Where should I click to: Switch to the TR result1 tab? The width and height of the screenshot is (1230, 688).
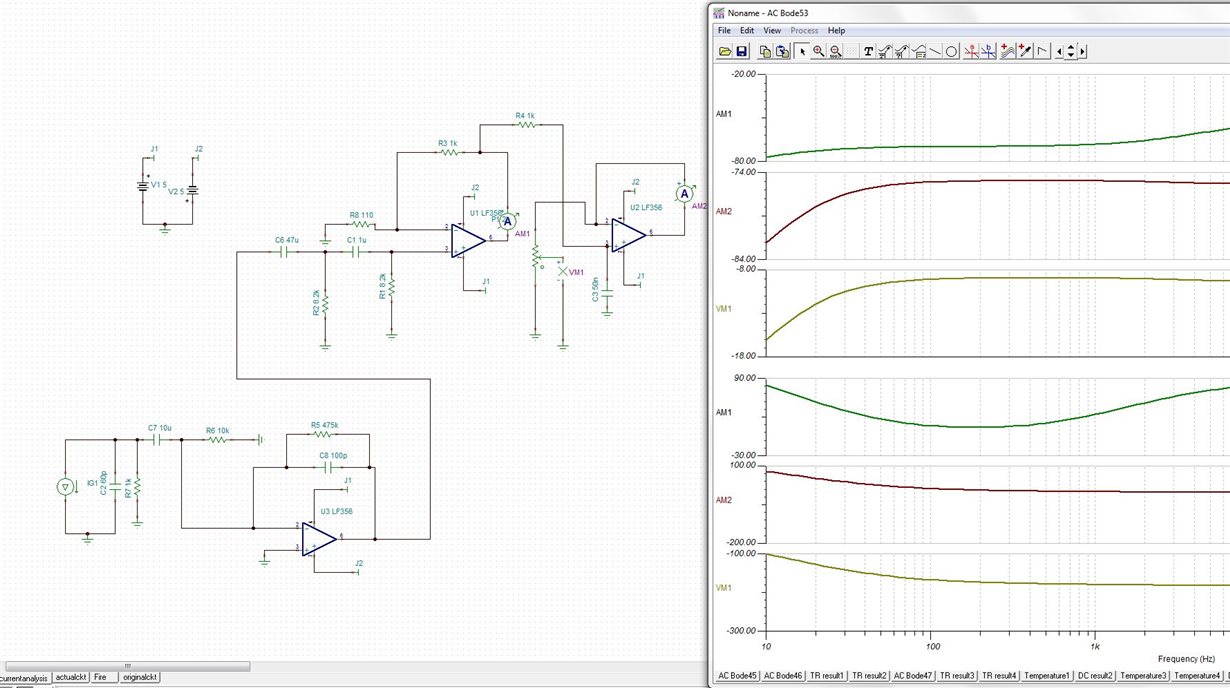827,676
